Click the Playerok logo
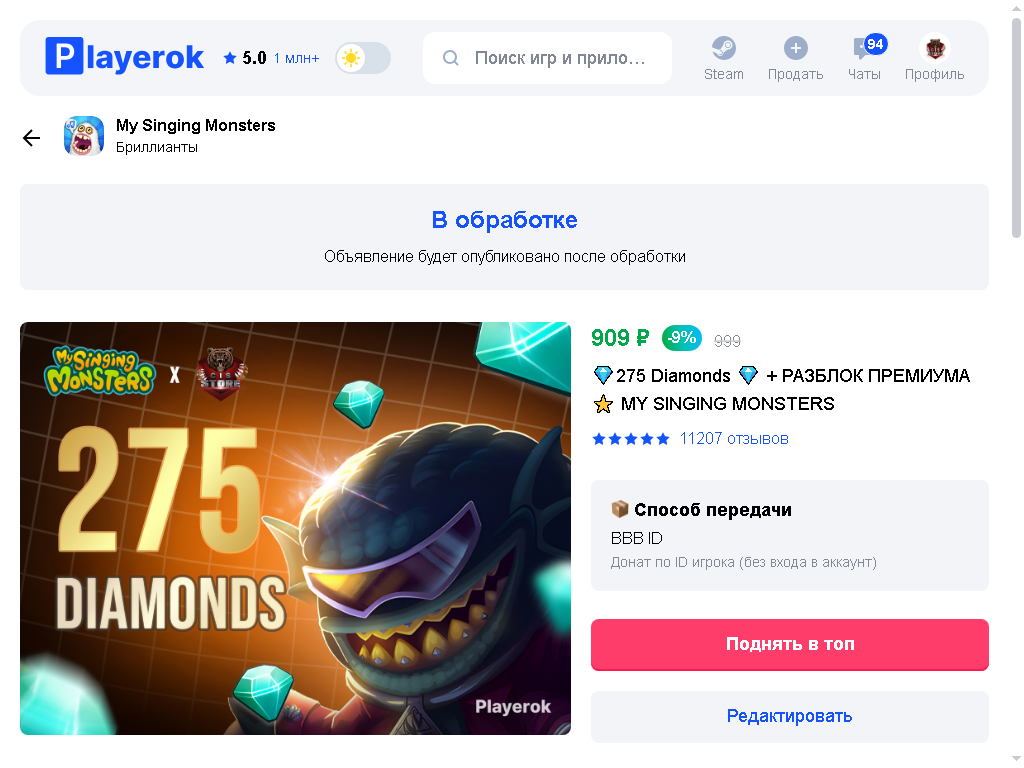This screenshot has height=768, width=1024. click(x=124, y=57)
